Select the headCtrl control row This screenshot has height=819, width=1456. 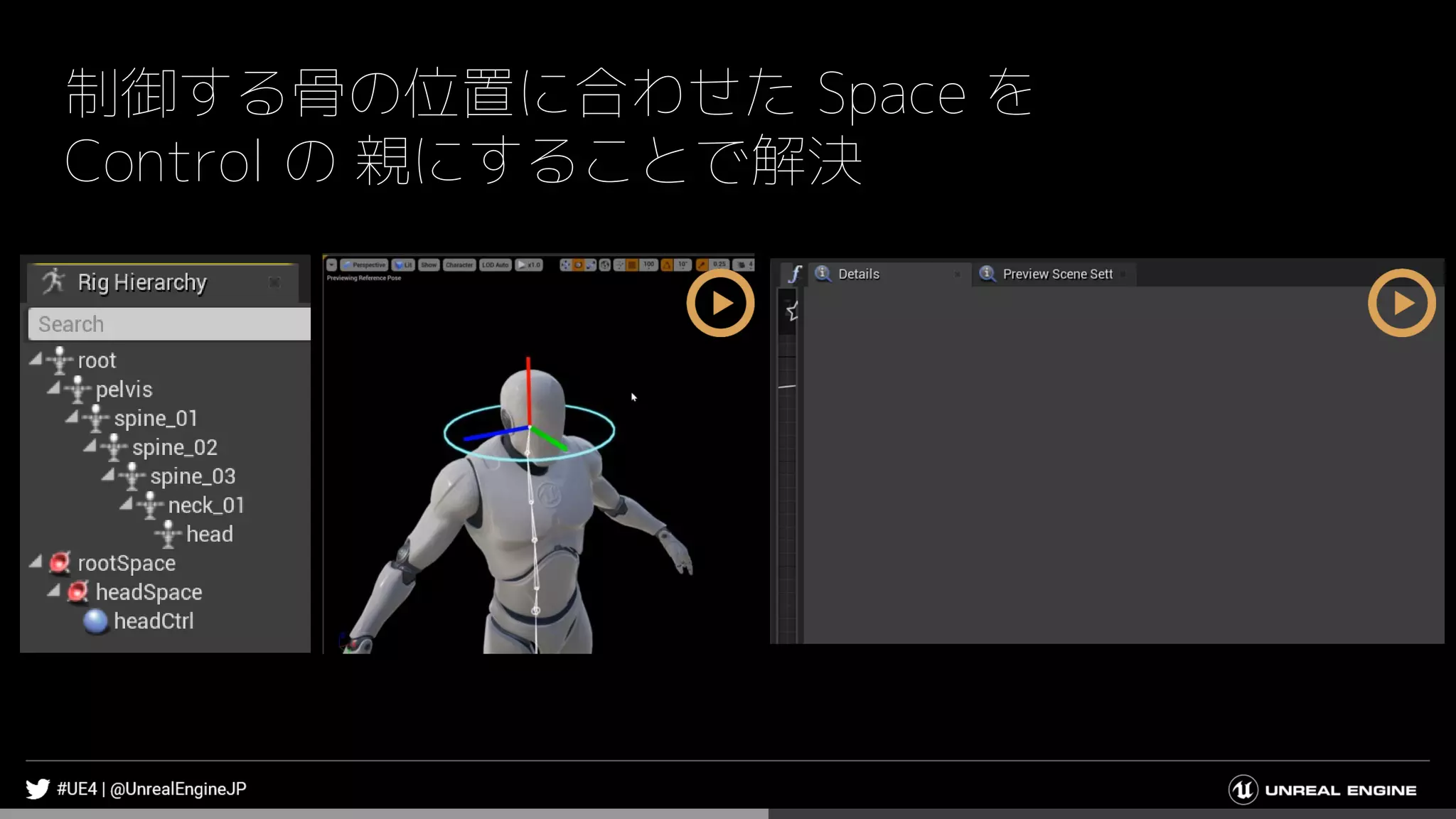tap(165, 621)
